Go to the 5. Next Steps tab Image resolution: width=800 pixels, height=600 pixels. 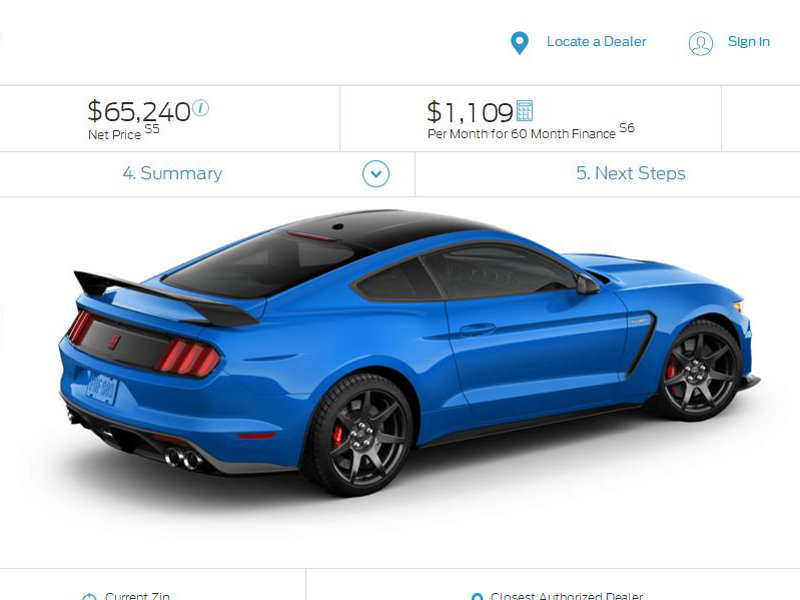(x=631, y=173)
